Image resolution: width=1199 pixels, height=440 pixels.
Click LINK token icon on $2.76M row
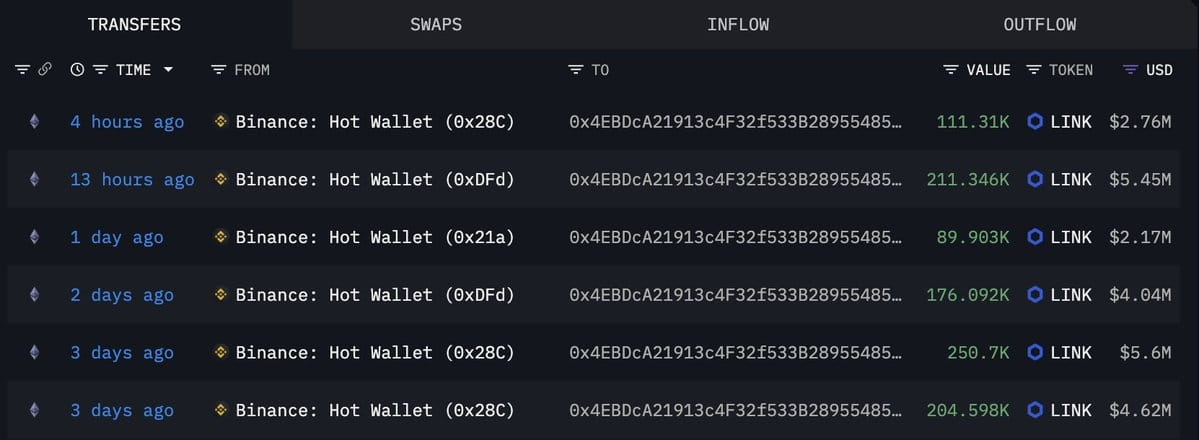tap(1035, 121)
